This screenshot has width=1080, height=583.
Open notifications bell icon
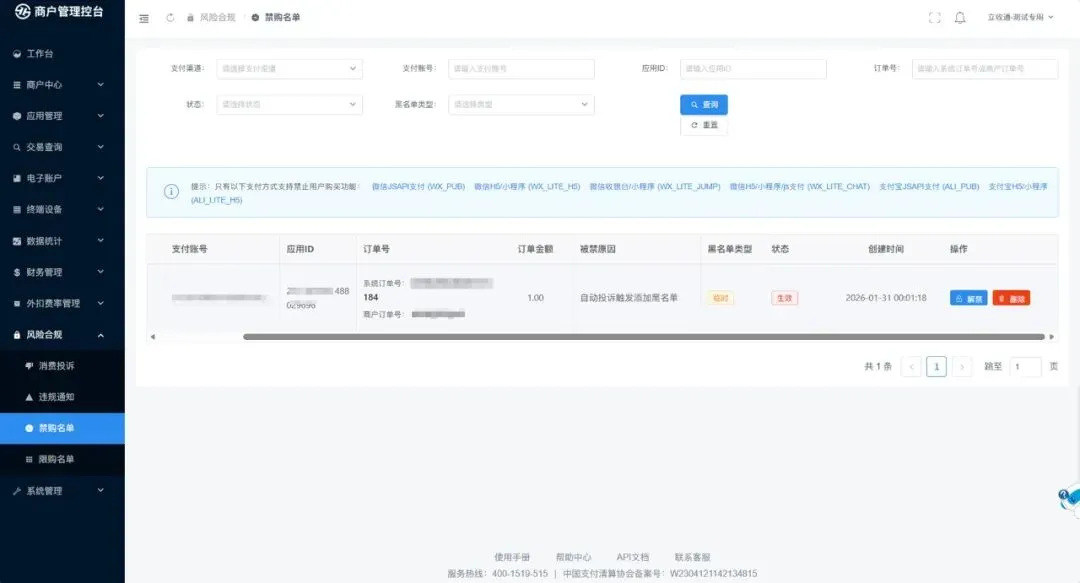pos(960,18)
